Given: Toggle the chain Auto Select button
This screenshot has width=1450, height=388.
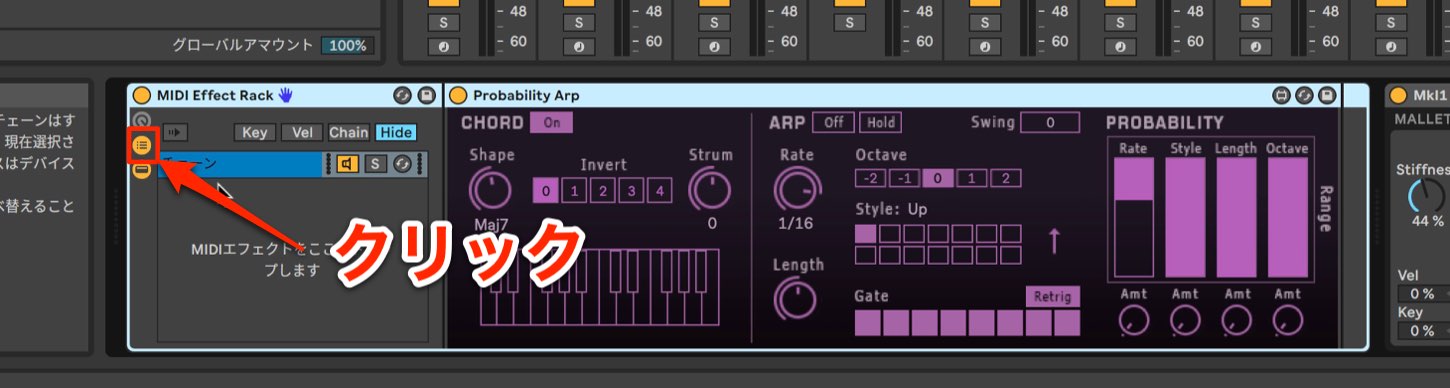Looking at the screenshot, I should pyautogui.click(x=175, y=132).
